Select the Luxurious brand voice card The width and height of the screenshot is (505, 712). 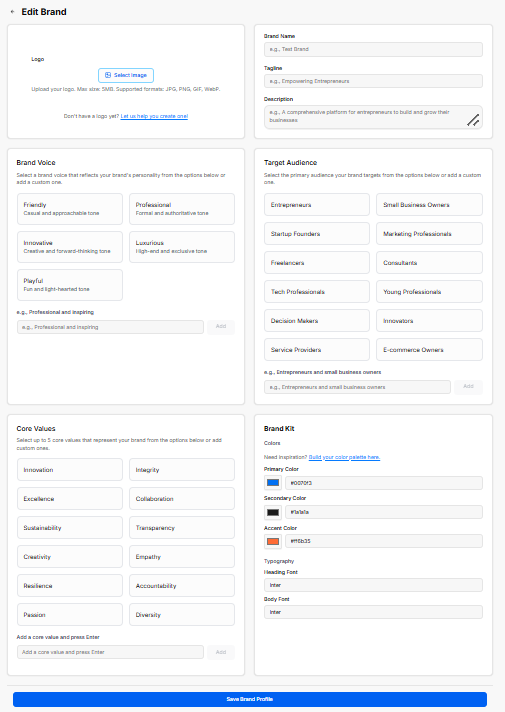(x=182, y=247)
